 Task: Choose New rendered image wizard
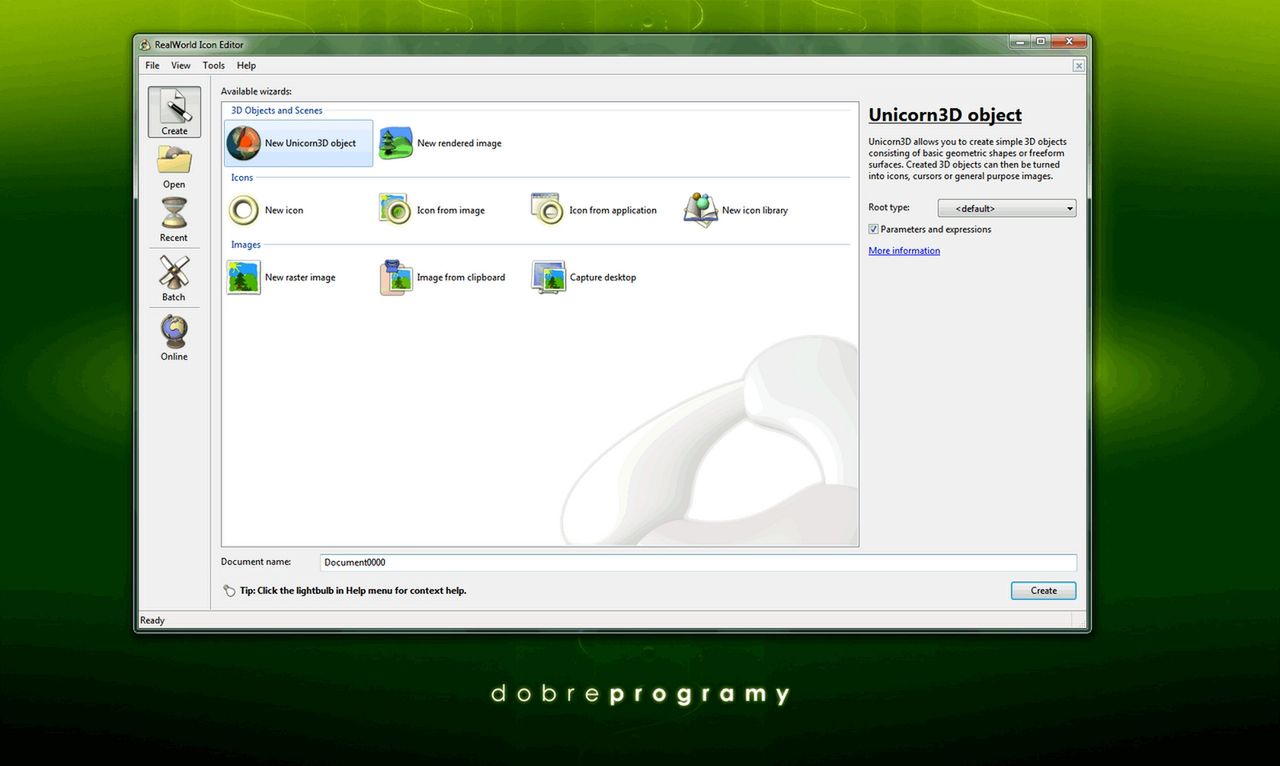coord(441,143)
